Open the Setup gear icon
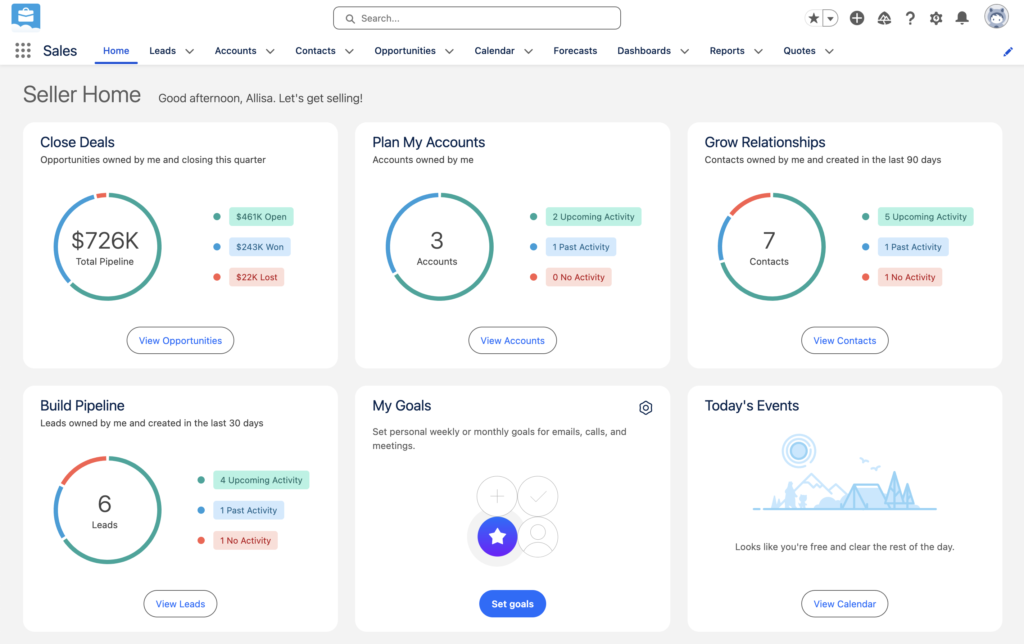The height and width of the screenshot is (644, 1024). pos(936,18)
